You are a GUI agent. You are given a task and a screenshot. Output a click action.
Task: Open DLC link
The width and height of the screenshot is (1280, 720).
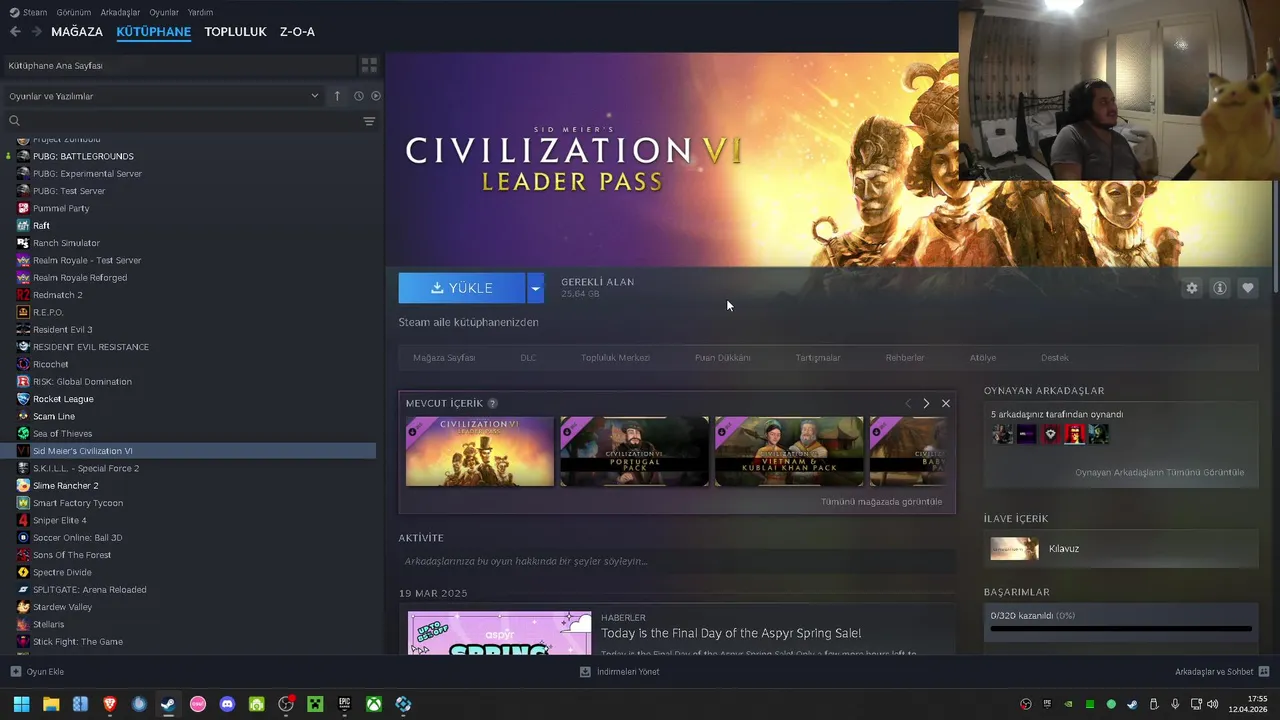[x=528, y=357]
